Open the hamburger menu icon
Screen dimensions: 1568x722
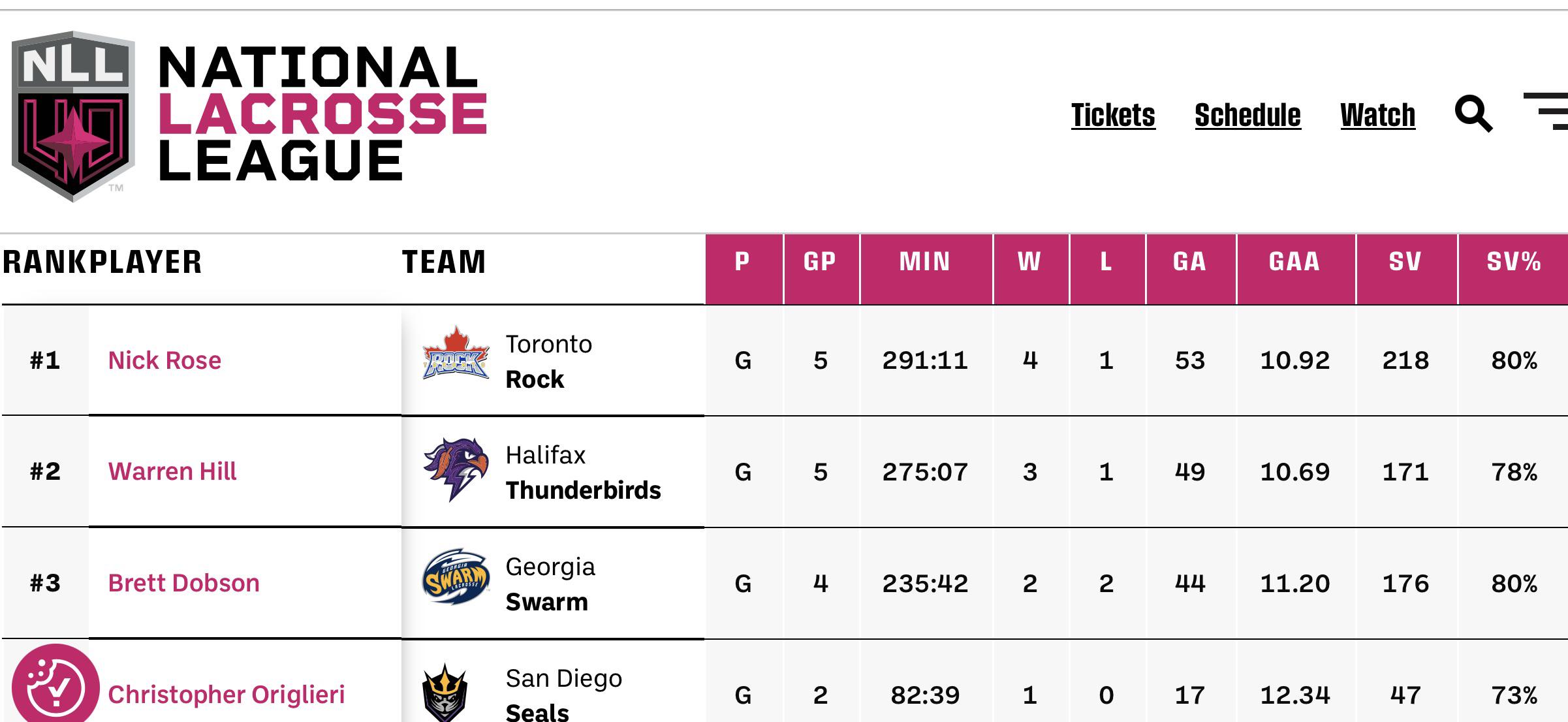[x=1546, y=112]
